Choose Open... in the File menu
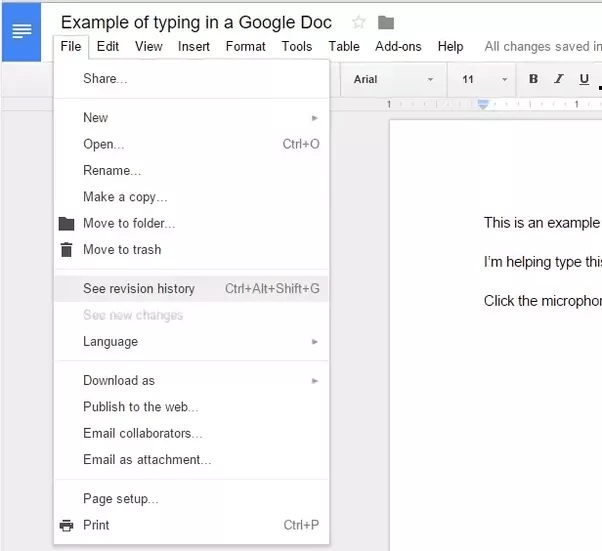602x551 pixels. (191, 144)
